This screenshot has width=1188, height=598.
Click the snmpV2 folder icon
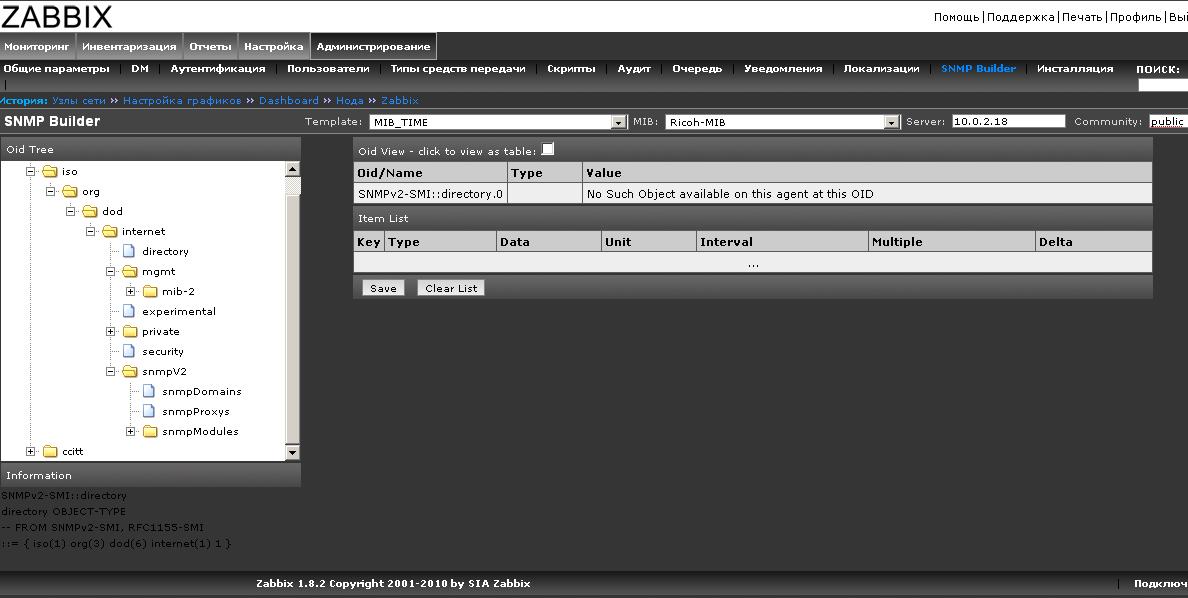point(130,372)
